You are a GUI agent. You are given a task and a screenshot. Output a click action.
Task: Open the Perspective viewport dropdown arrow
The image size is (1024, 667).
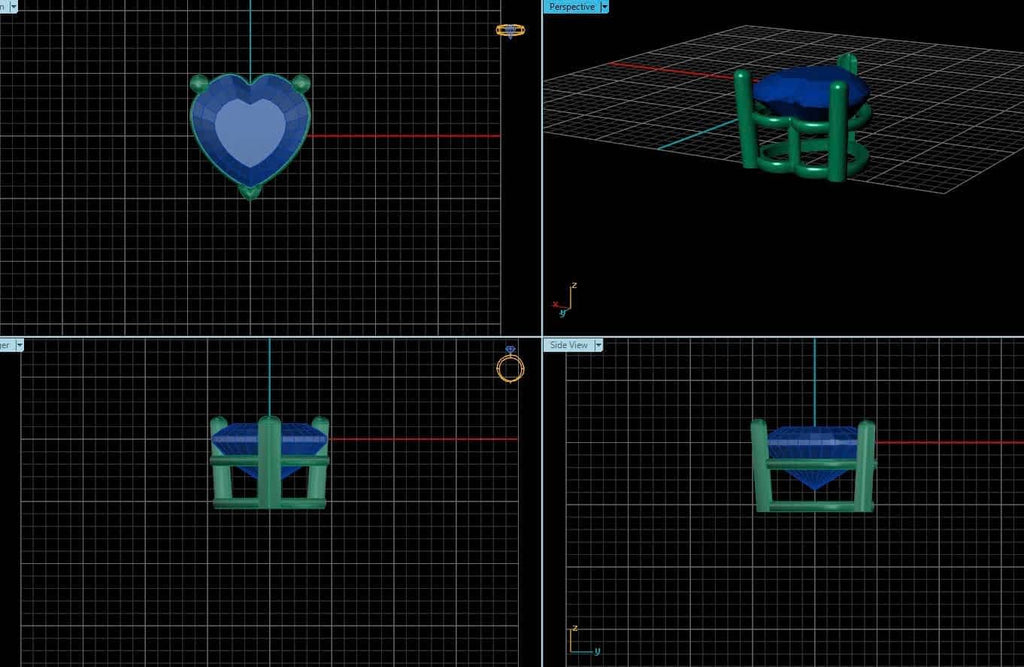pyautogui.click(x=605, y=7)
